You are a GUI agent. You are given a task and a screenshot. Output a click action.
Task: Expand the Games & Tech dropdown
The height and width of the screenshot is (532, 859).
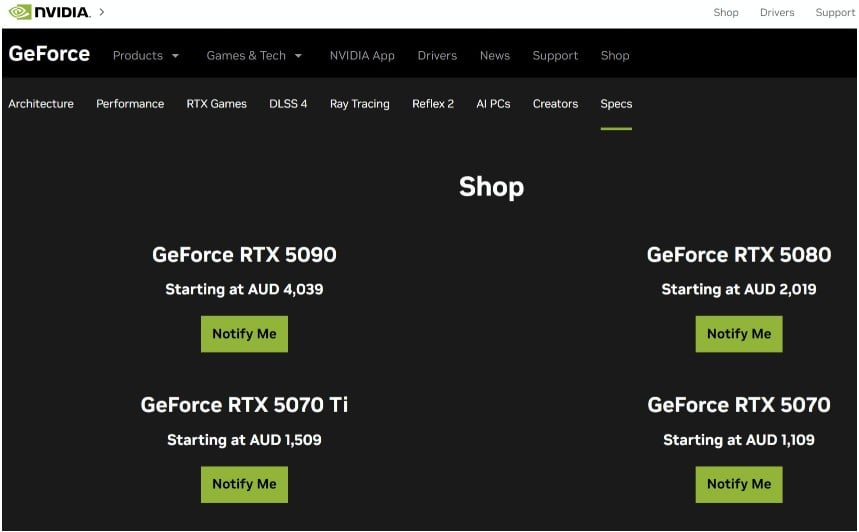pos(254,56)
